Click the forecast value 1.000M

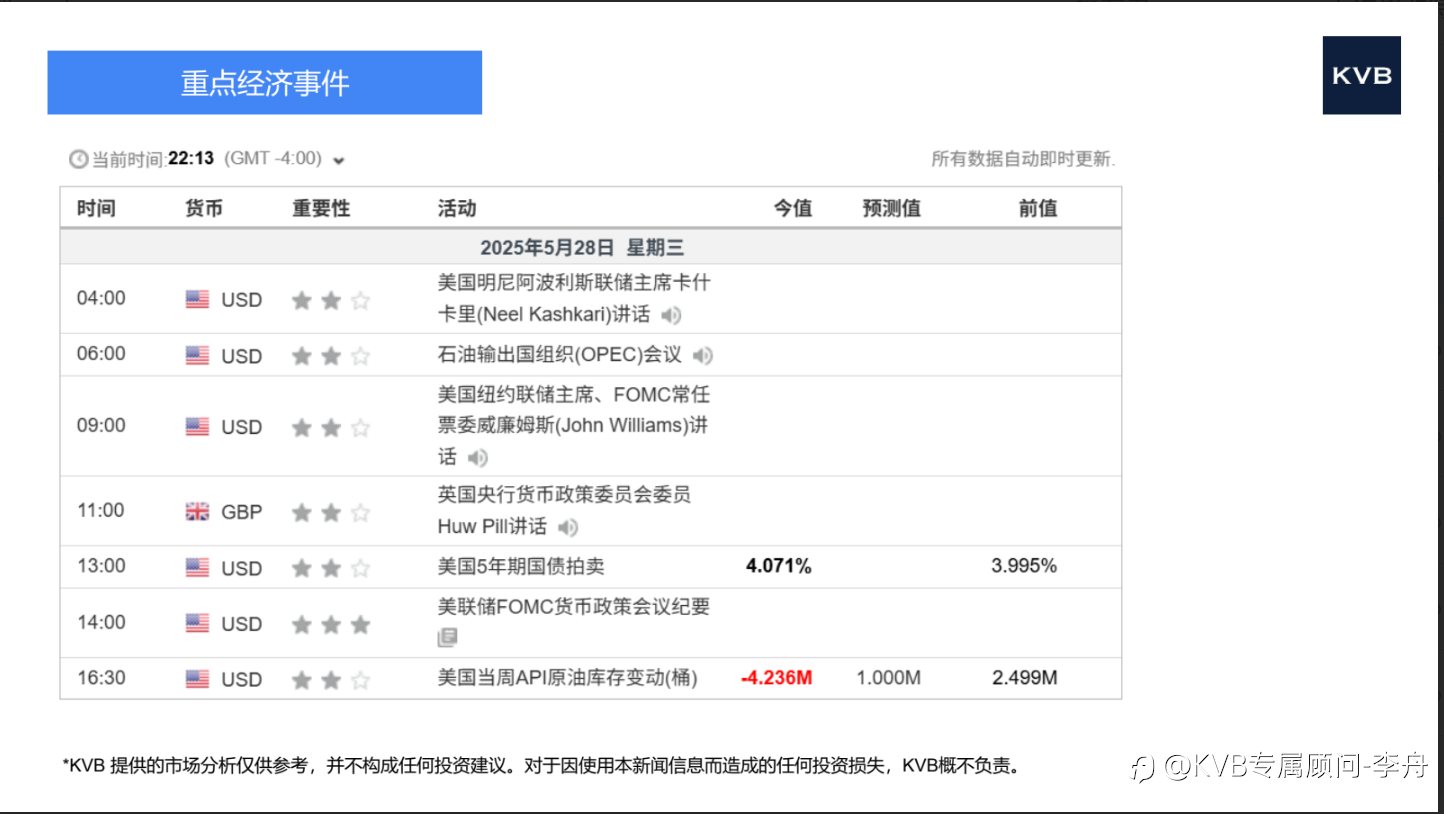889,678
